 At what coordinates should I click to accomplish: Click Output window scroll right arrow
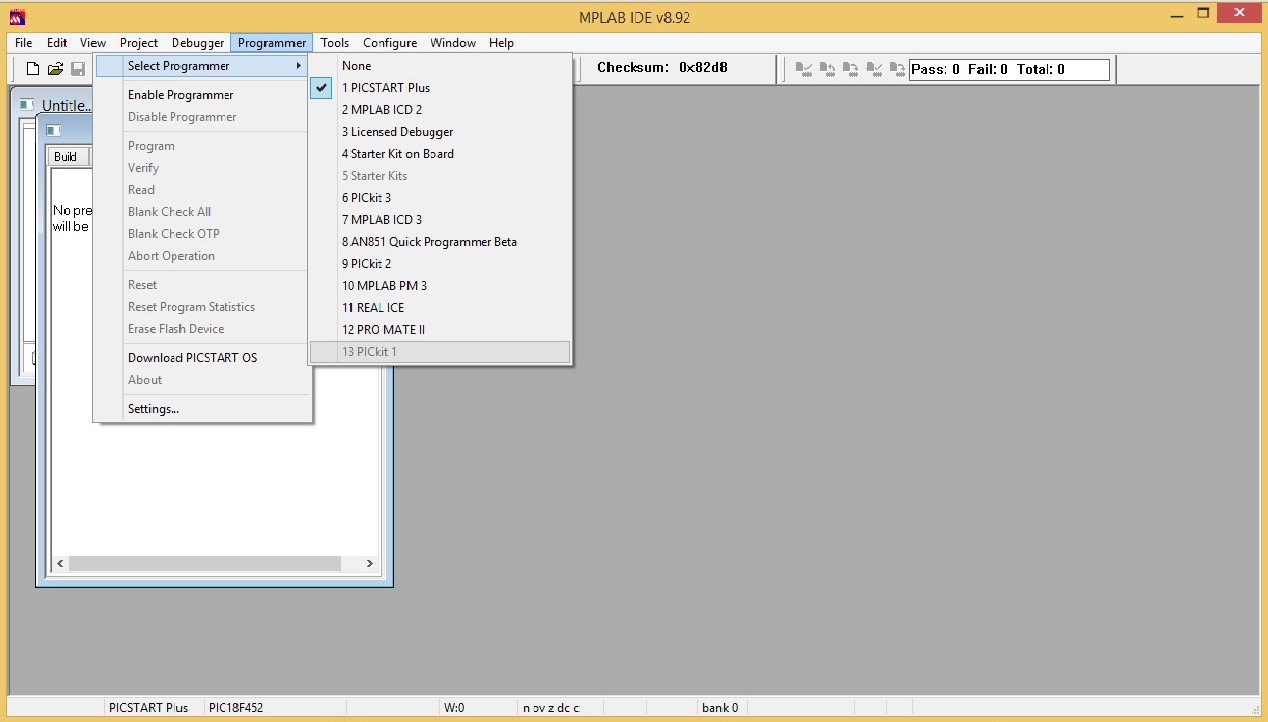pyautogui.click(x=369, y=564)
